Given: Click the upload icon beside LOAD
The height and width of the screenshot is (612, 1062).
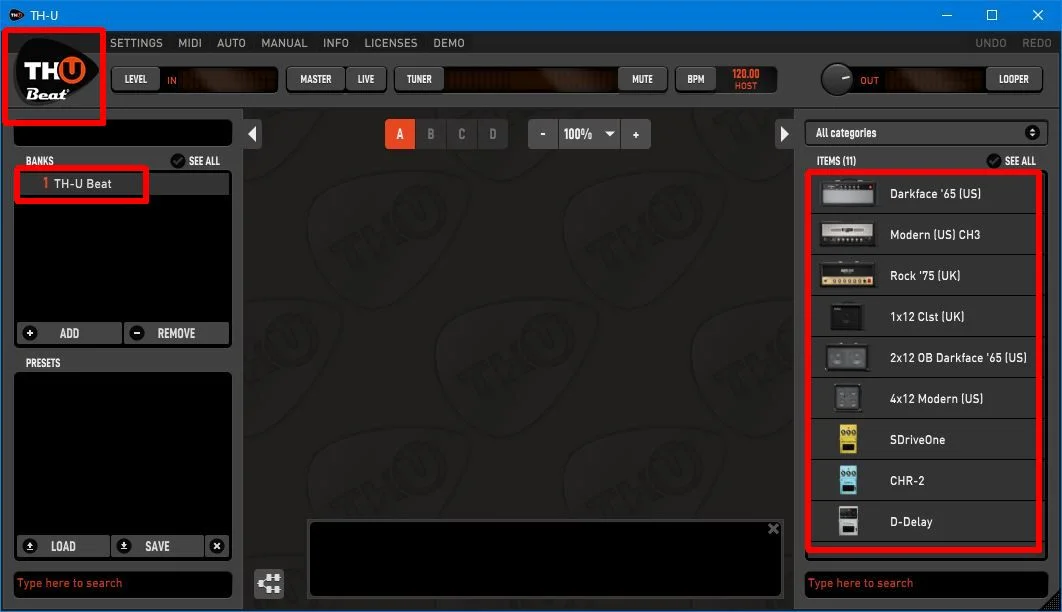Looking at the screenshot, I should pyautogui.click(x=30, y=546).
